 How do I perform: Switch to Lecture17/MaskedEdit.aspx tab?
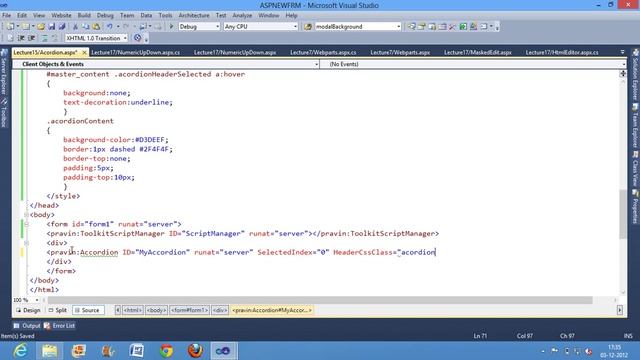(478, 53)
